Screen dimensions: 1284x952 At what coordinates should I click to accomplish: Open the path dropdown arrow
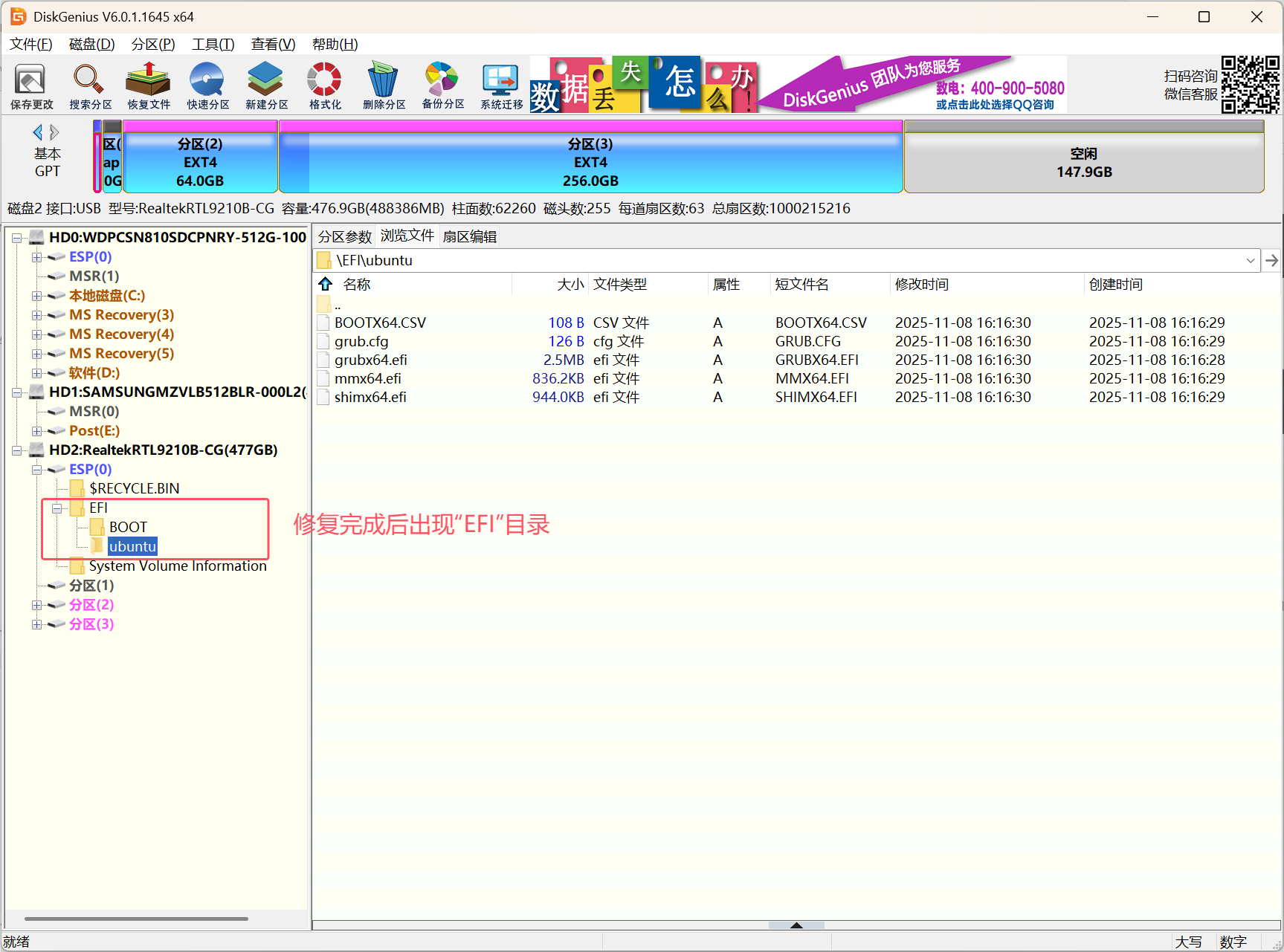[x=1251, y=260]
